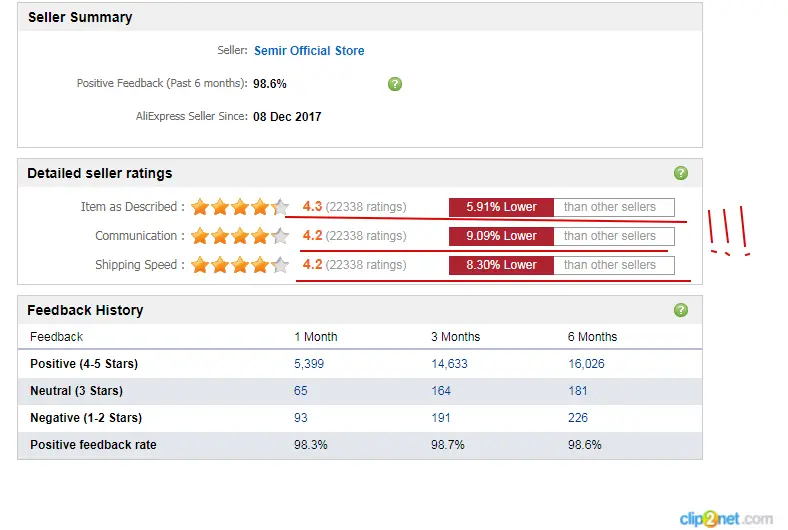788x530 pixels.
Task: Click the 9.09% Lower badge
Action: [x=501, y=236]
